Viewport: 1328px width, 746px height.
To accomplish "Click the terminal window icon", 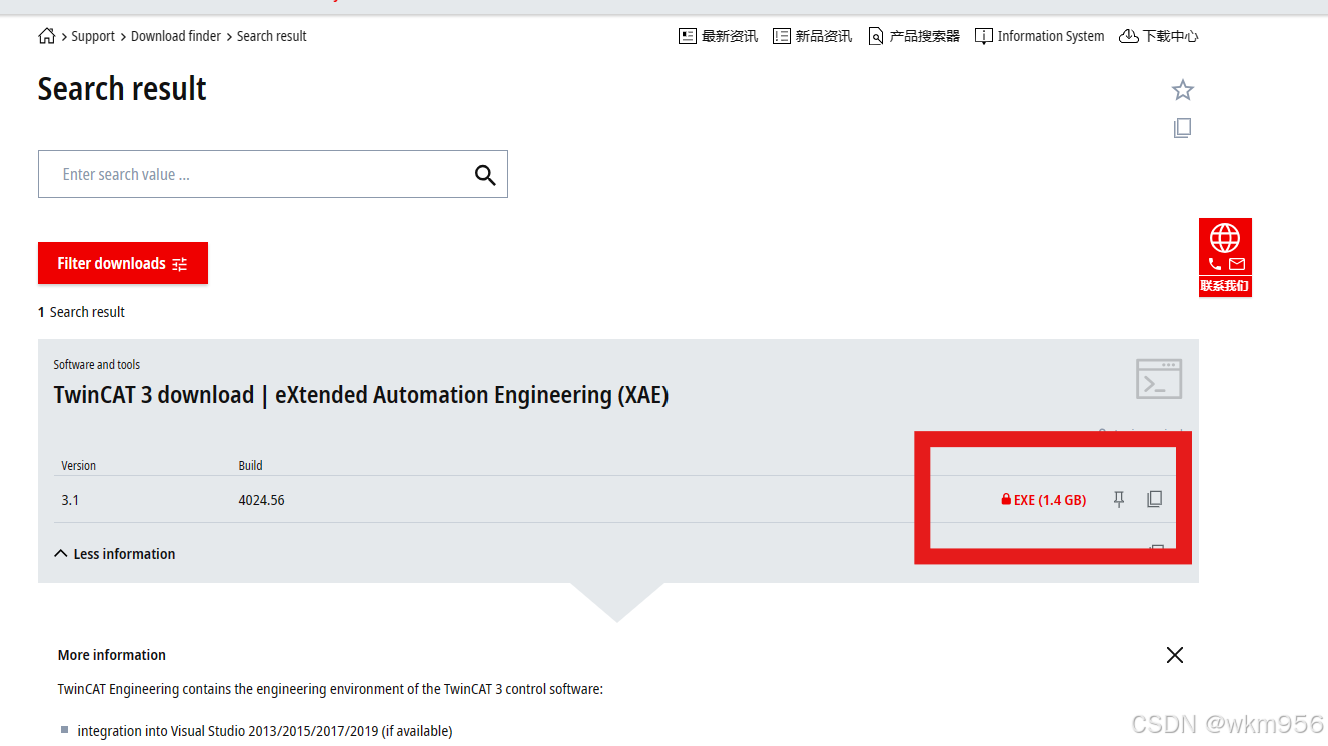I will point(1159,379).
